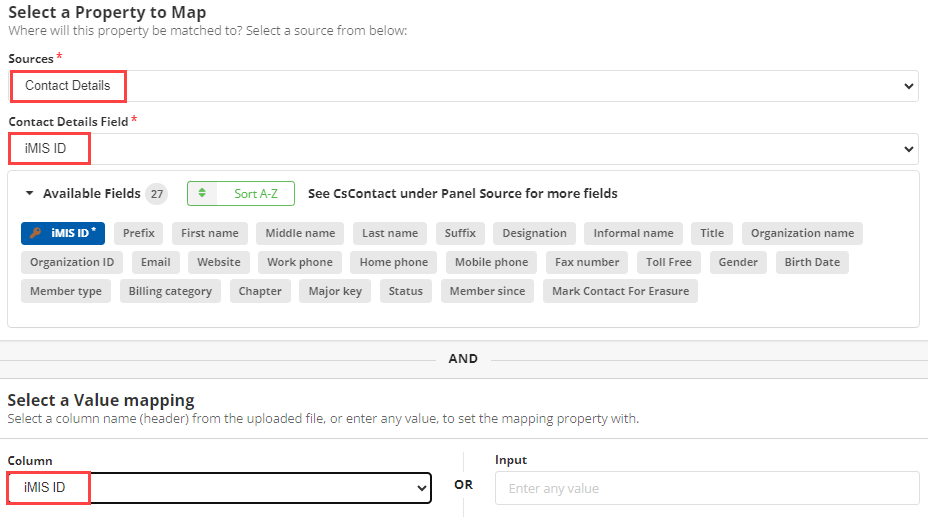Pick the Mobile phone field
Screen dimensions: 928x517
click(491, 262)
